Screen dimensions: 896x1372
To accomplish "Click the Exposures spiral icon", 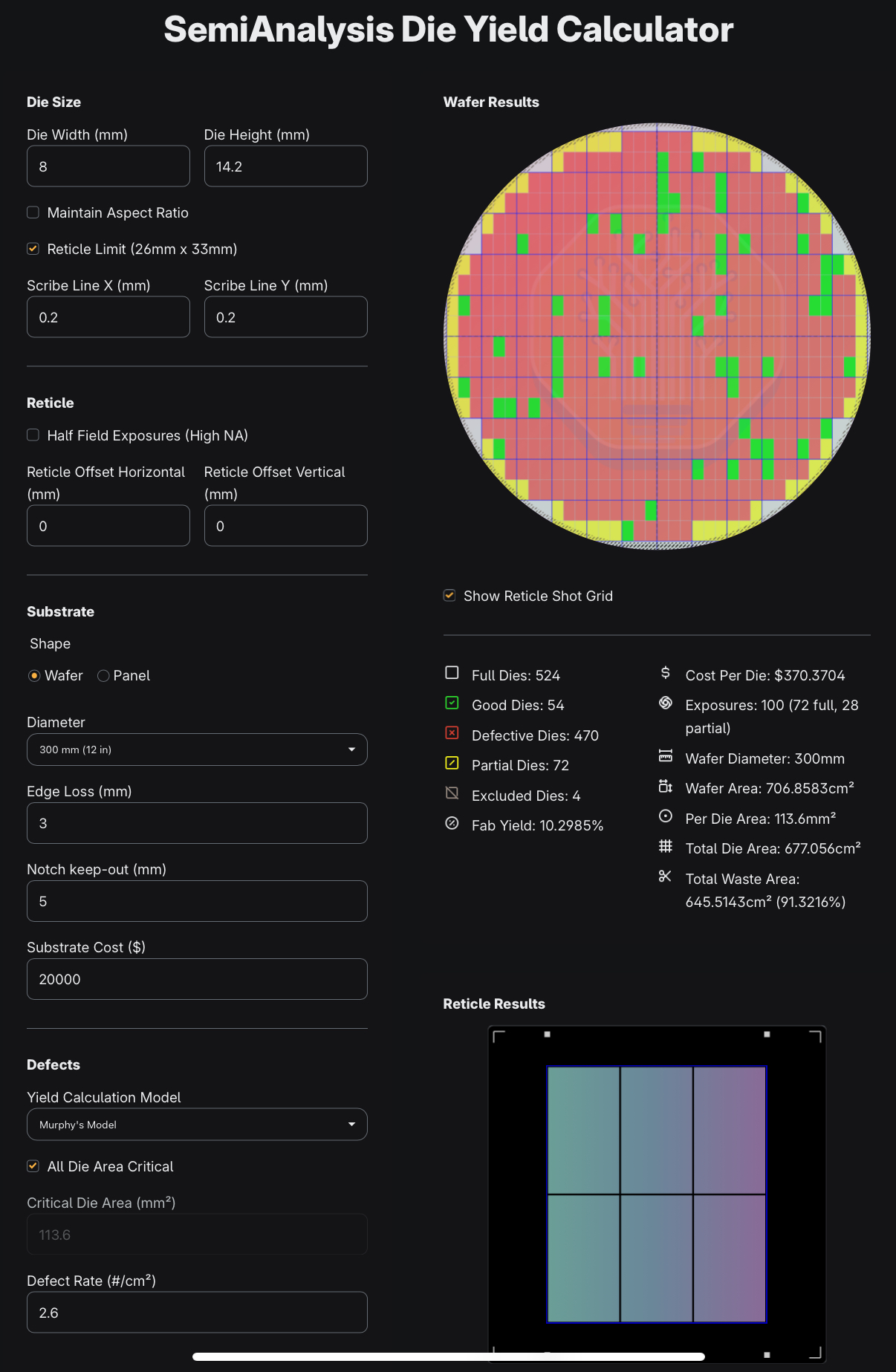I will click(666, 703).
